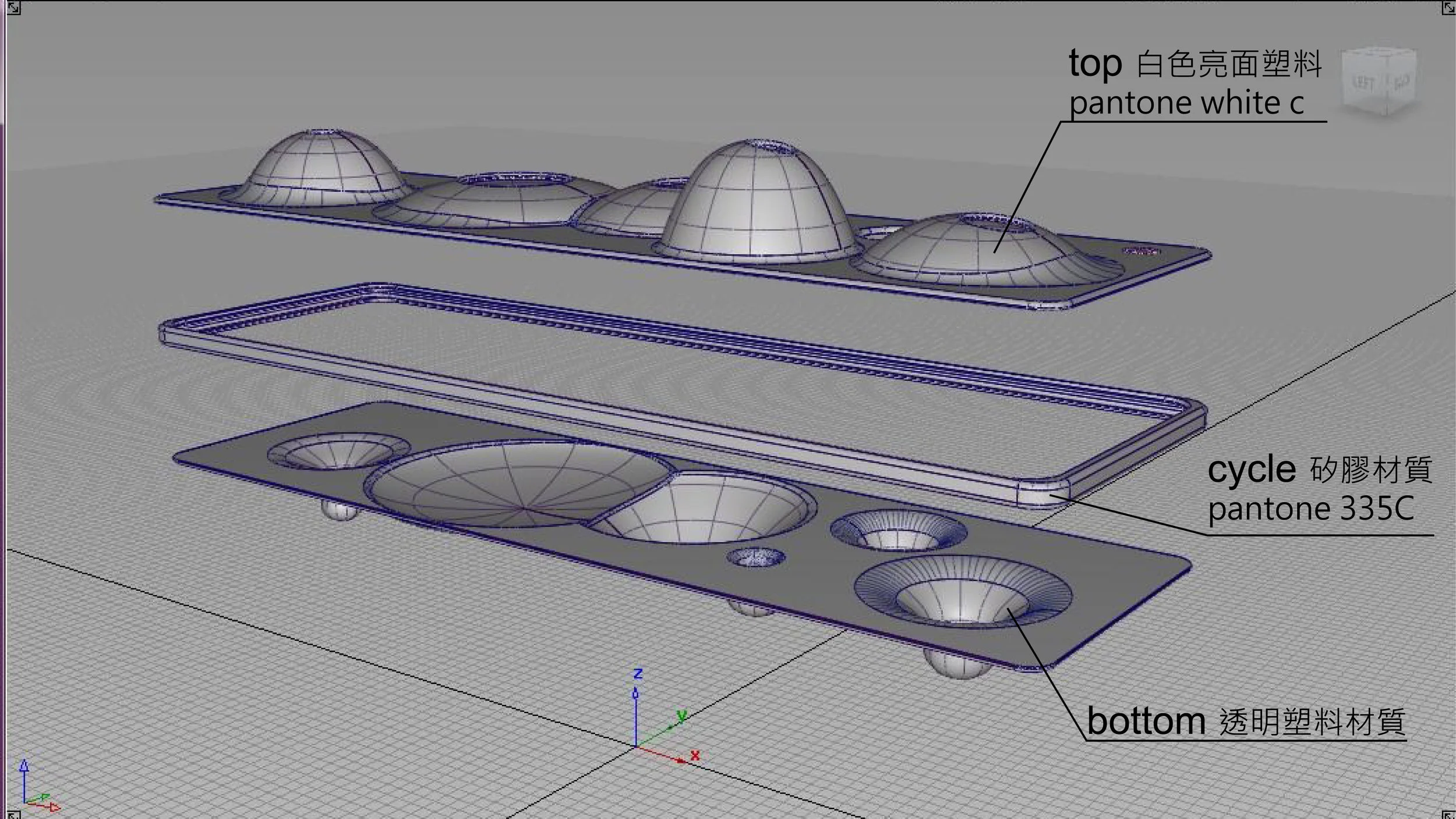The width and height of the screenshot is (1456, 819).
Task: Select the small purple hole on top plate
Action: point(1140,251)
